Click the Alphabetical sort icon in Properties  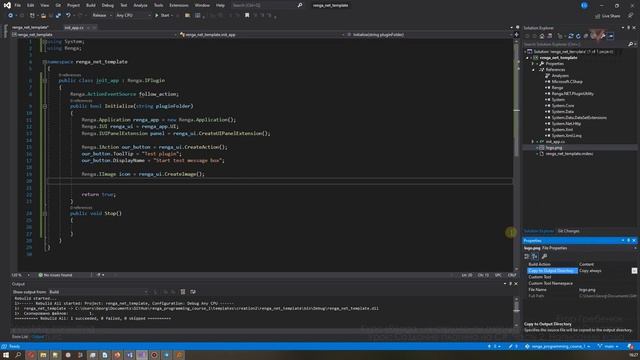click(x=535, y=256)
